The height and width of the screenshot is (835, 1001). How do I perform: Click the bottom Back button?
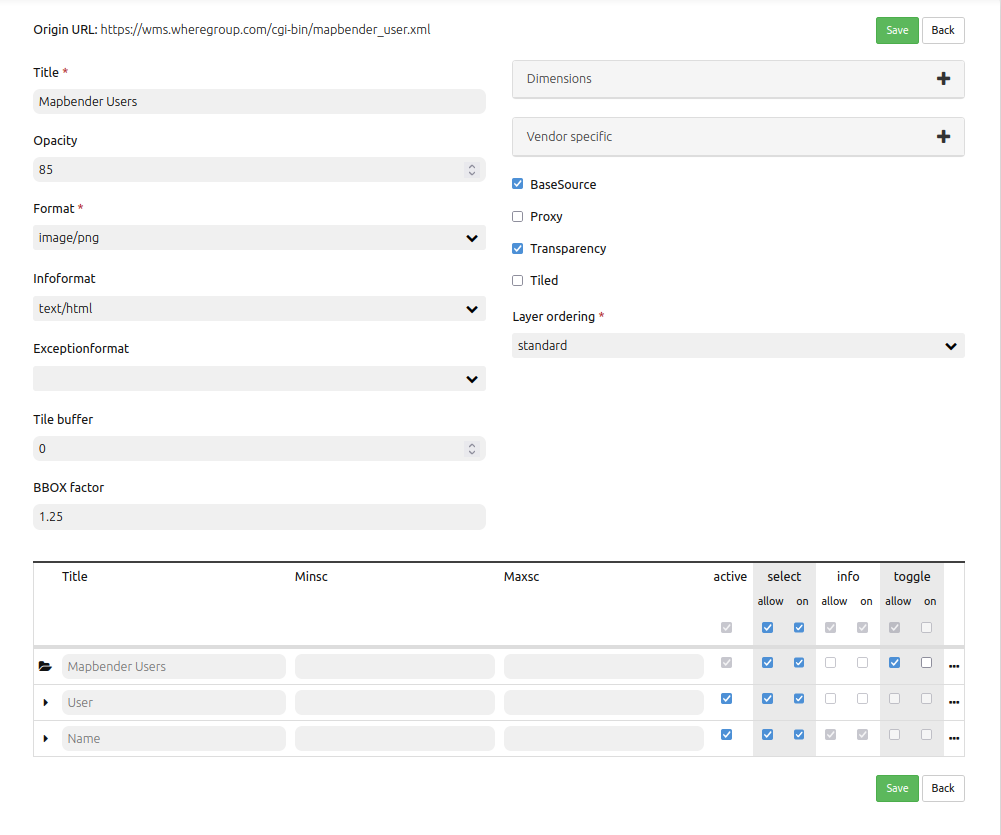(943, 788)
